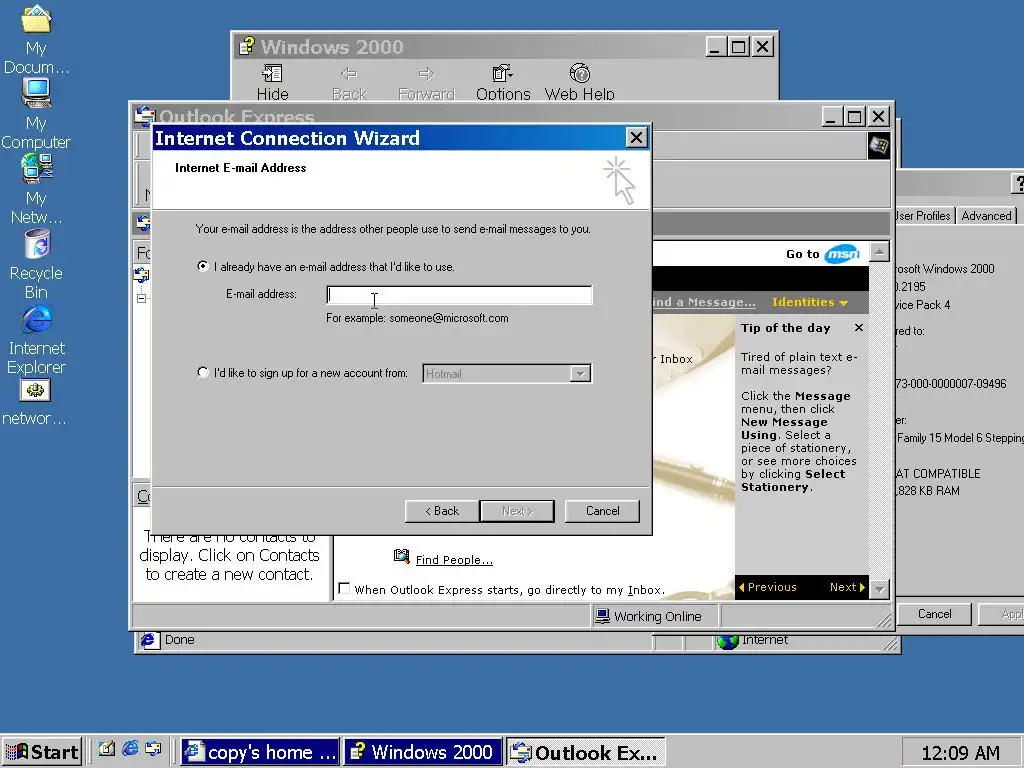Maximize the Windows 2000 help window

(x=739, y=46)
